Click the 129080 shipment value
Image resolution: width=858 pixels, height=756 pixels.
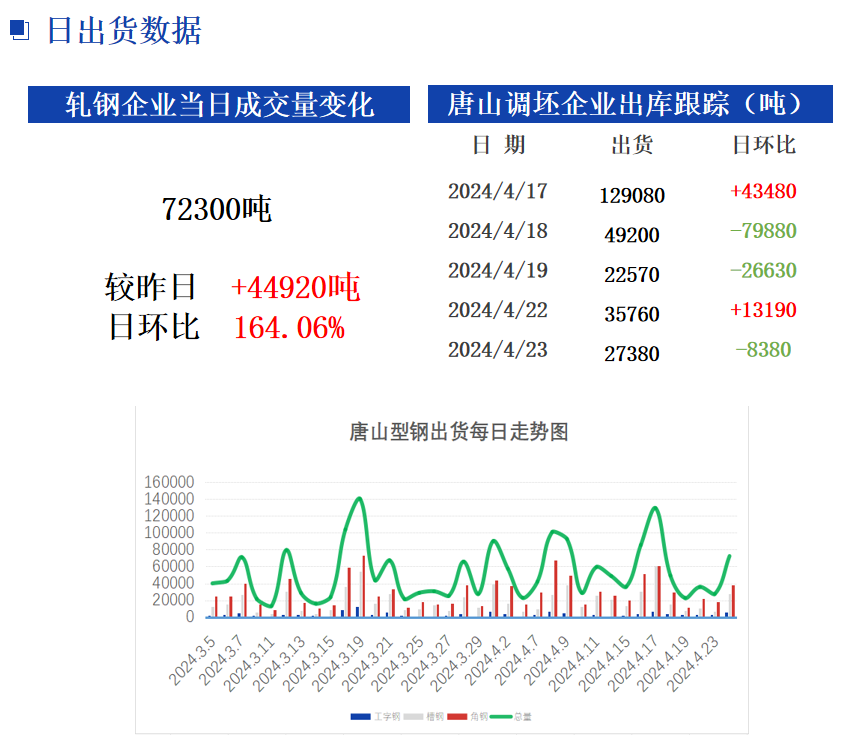[x=631, y=196]
